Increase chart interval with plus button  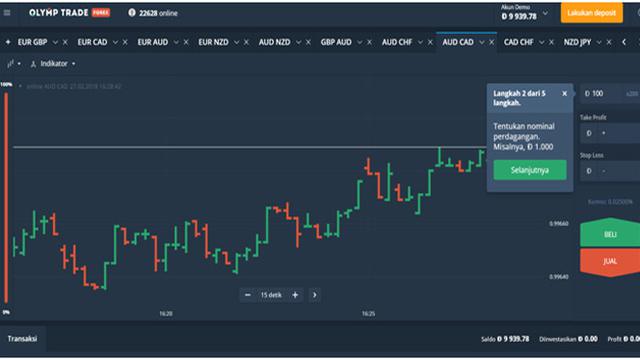295,295
